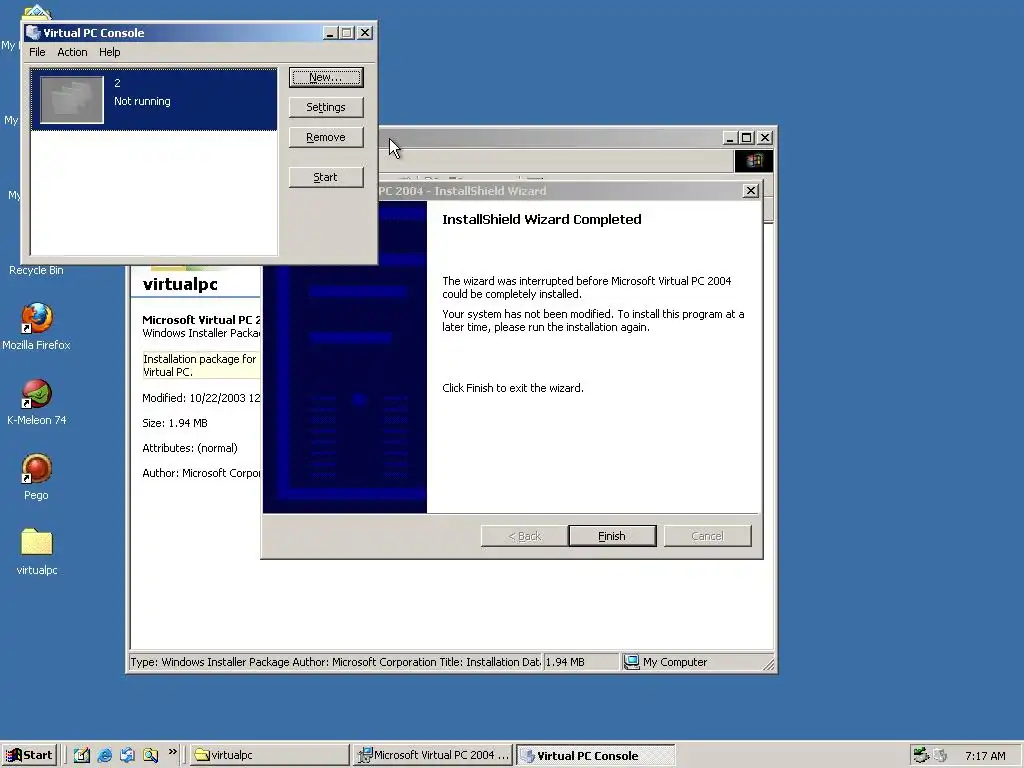Close the InstallShield Wizard dialog
Viewport: 1024px width, 768px height.
click(750, 191)
